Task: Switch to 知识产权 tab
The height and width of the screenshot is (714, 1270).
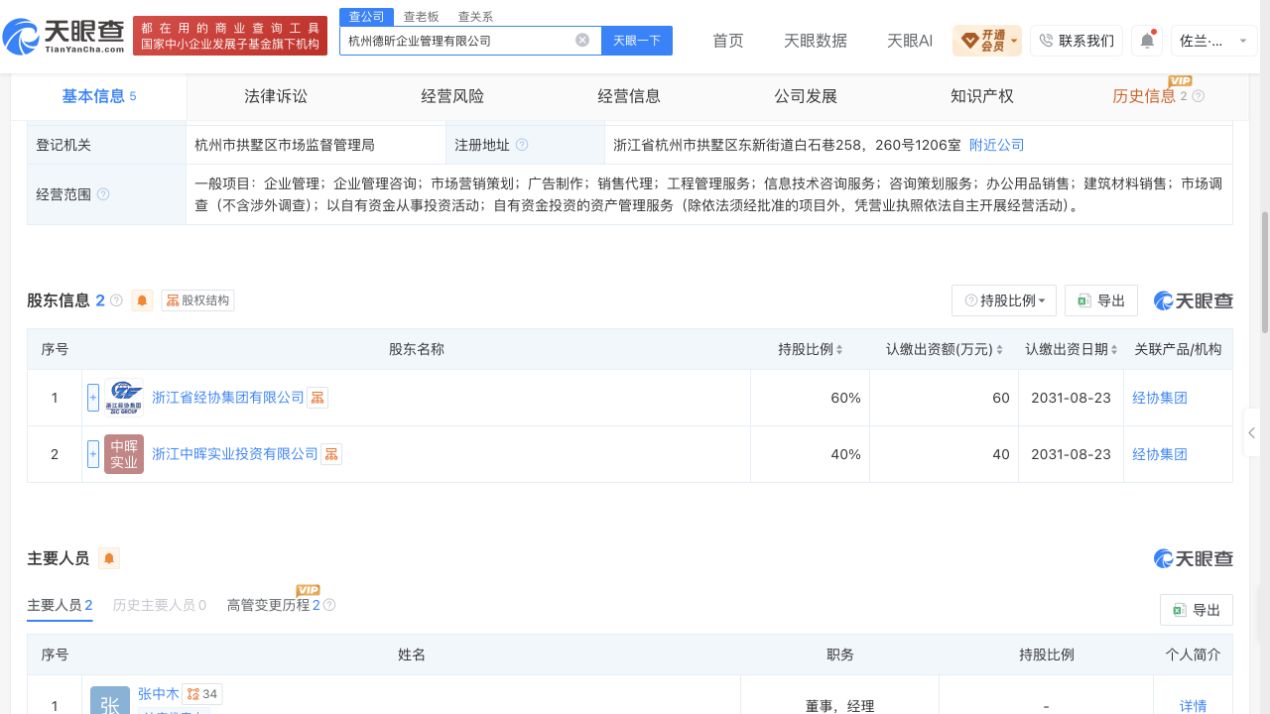Action: 982,96
